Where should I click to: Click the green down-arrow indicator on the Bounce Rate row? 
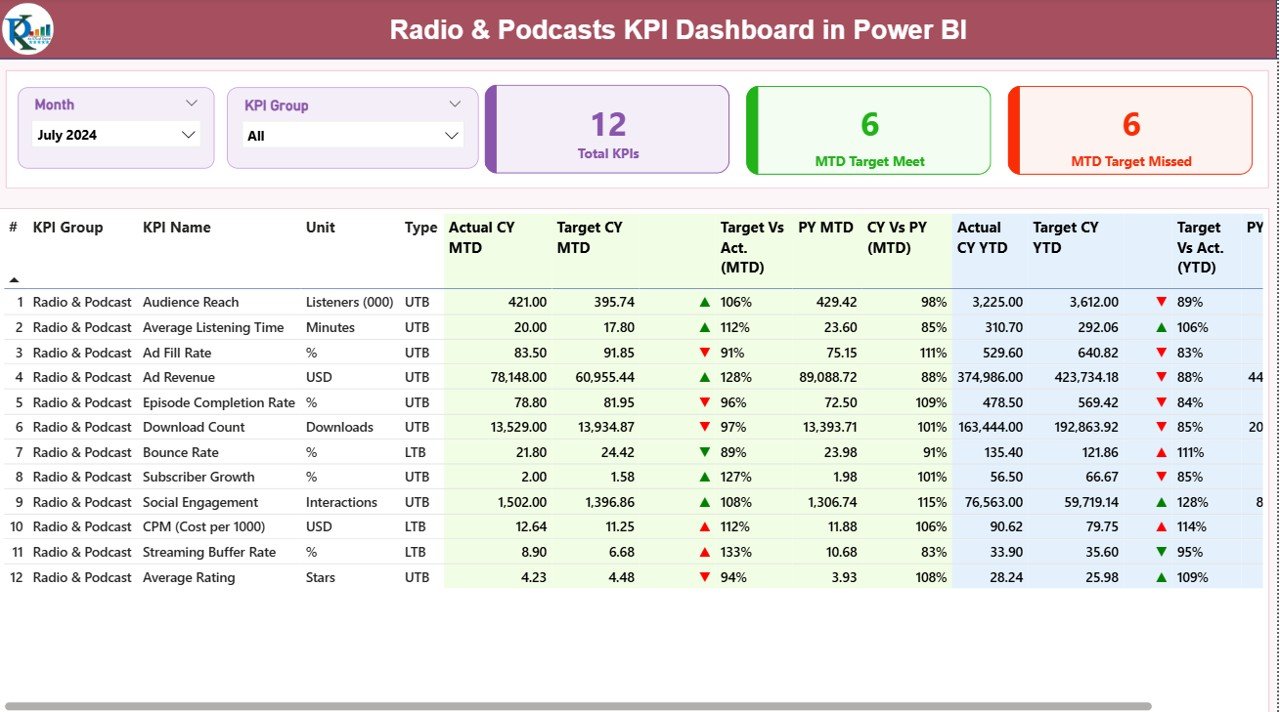709,452
